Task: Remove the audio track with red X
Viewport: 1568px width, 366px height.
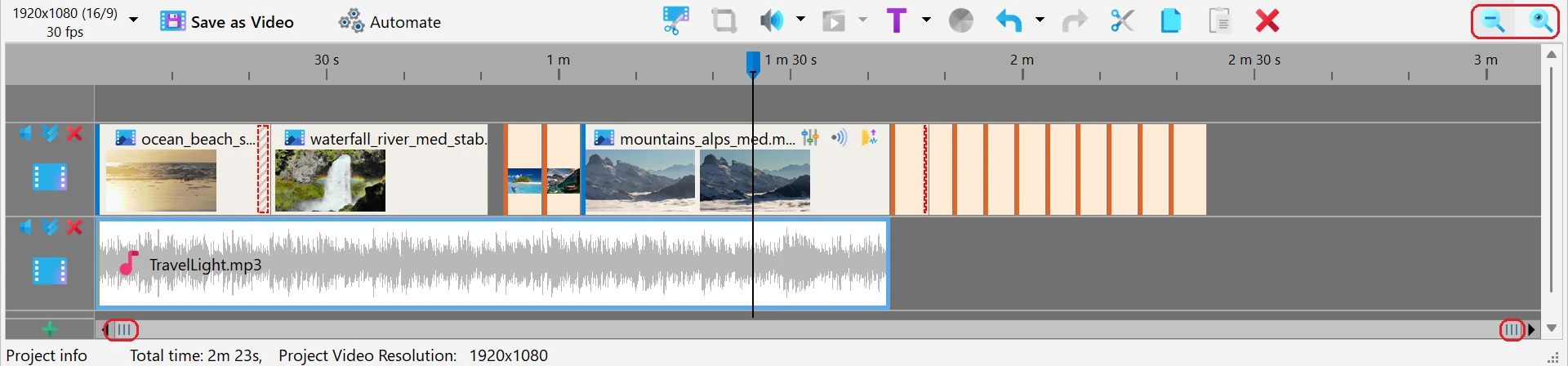Action: coord(74,227)
